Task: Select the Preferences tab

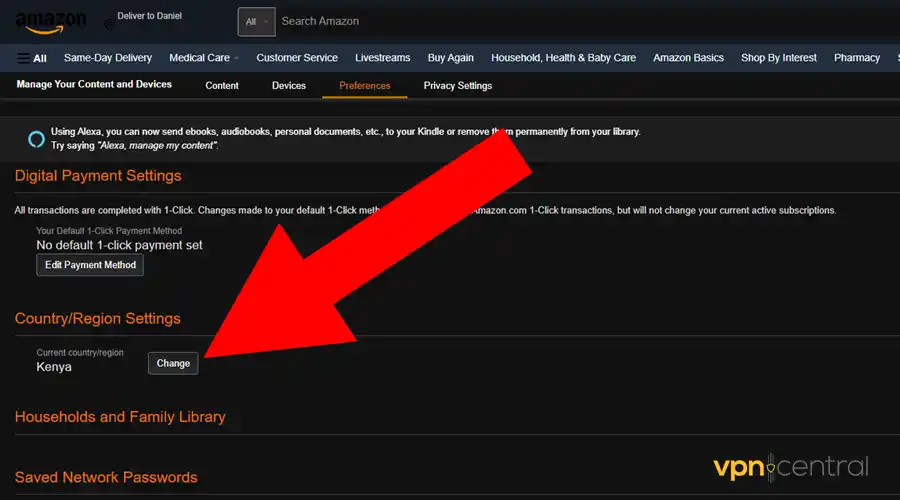Action: pos(365,86)
